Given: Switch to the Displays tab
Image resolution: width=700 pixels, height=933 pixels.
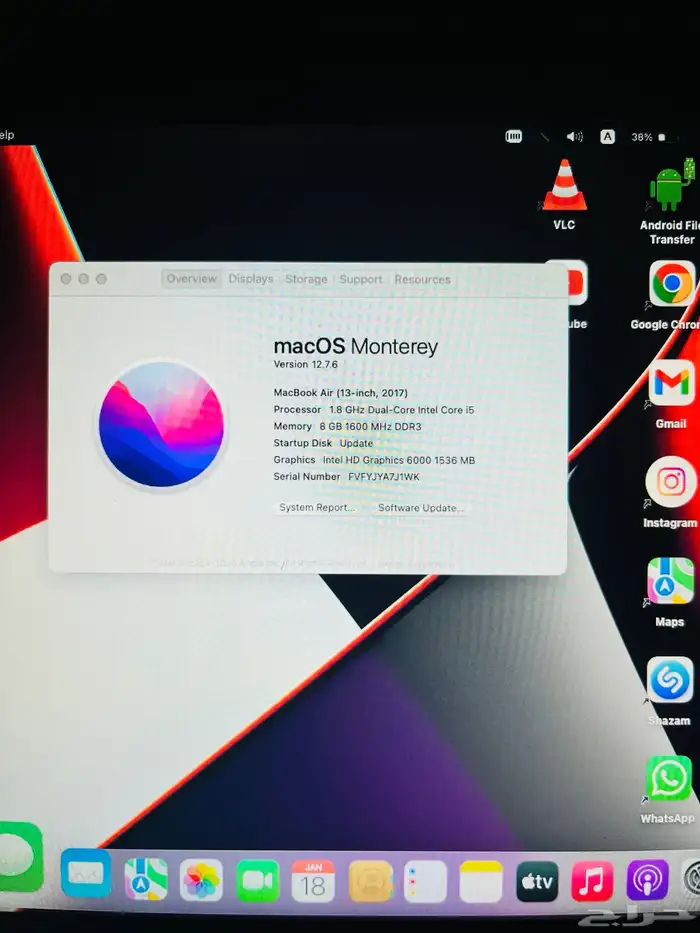Looking at the screenshot, I should [250, 280].
